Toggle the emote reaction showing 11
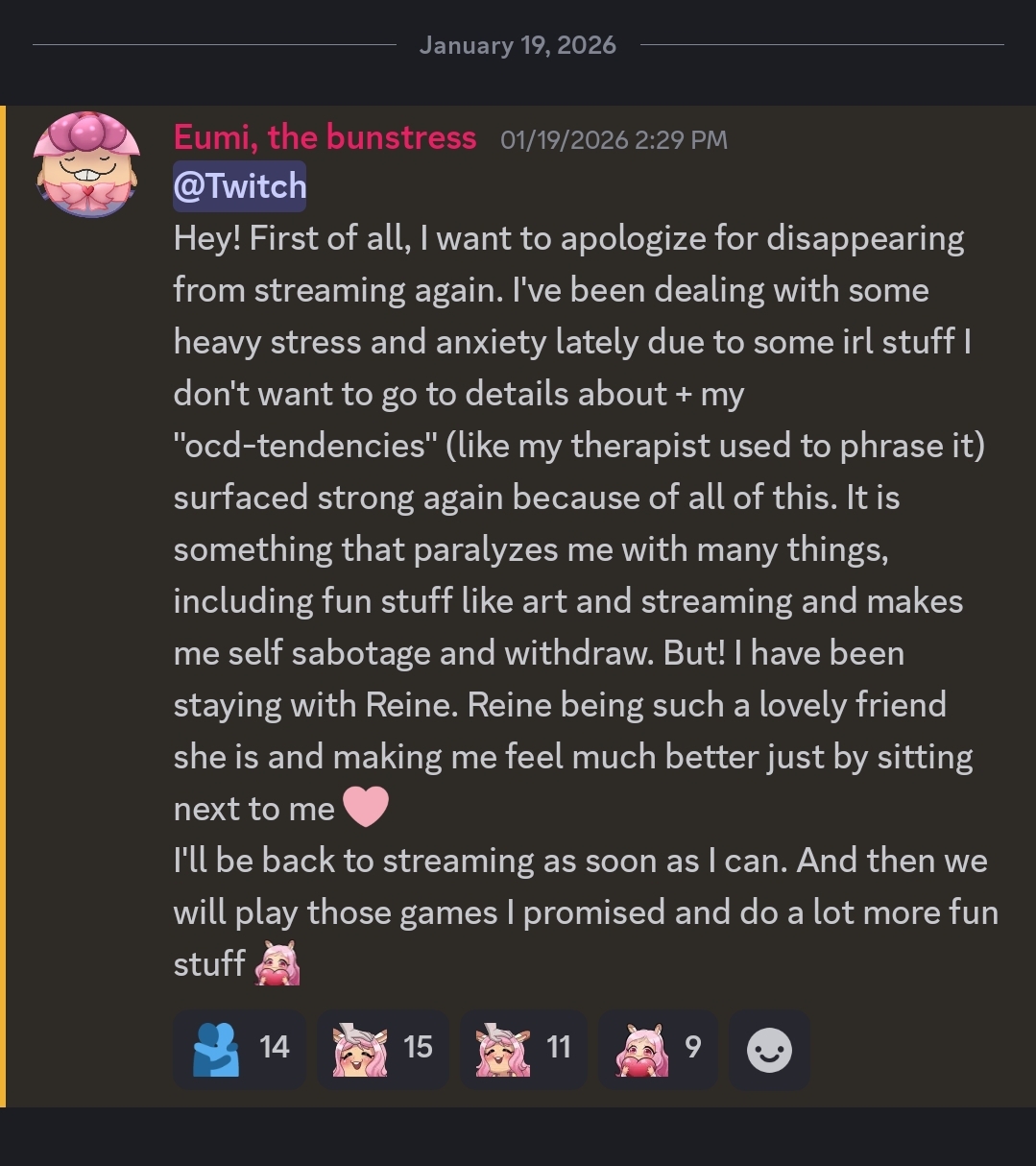Viewport: 1036px width, 1166px height. (523, 1048)
